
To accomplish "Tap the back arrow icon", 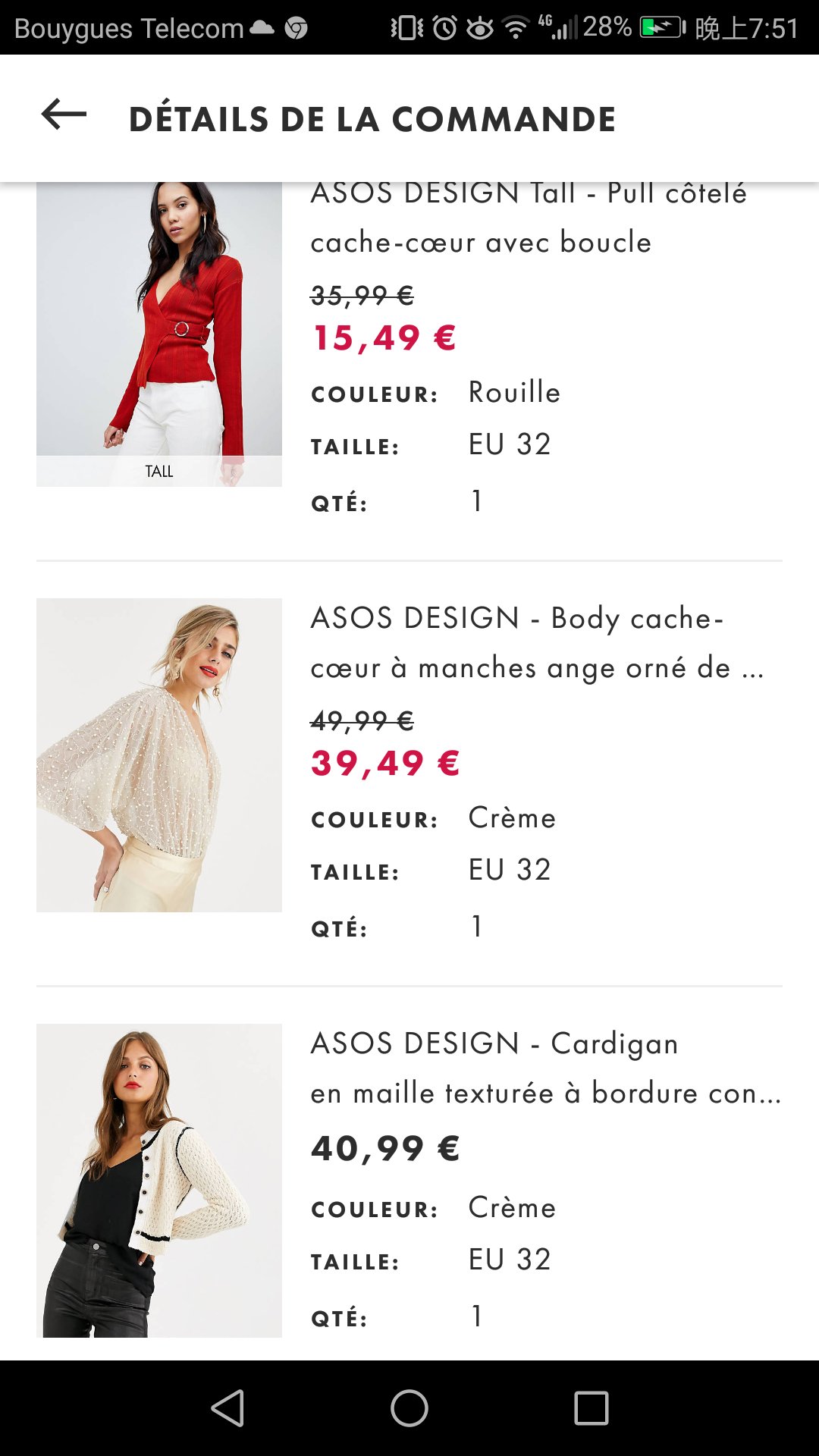I will pyautogui.click(x=64, y=115).
